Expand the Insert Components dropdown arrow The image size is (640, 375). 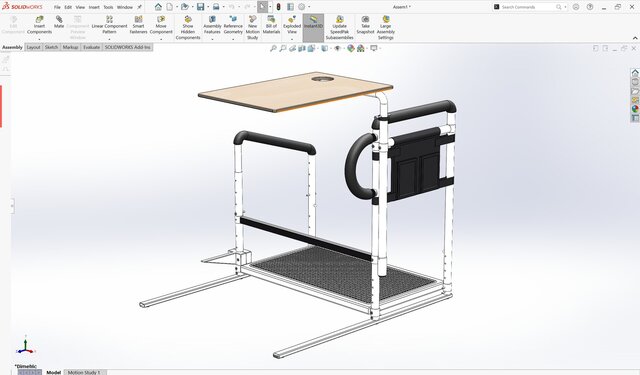(x=39, y=39)
